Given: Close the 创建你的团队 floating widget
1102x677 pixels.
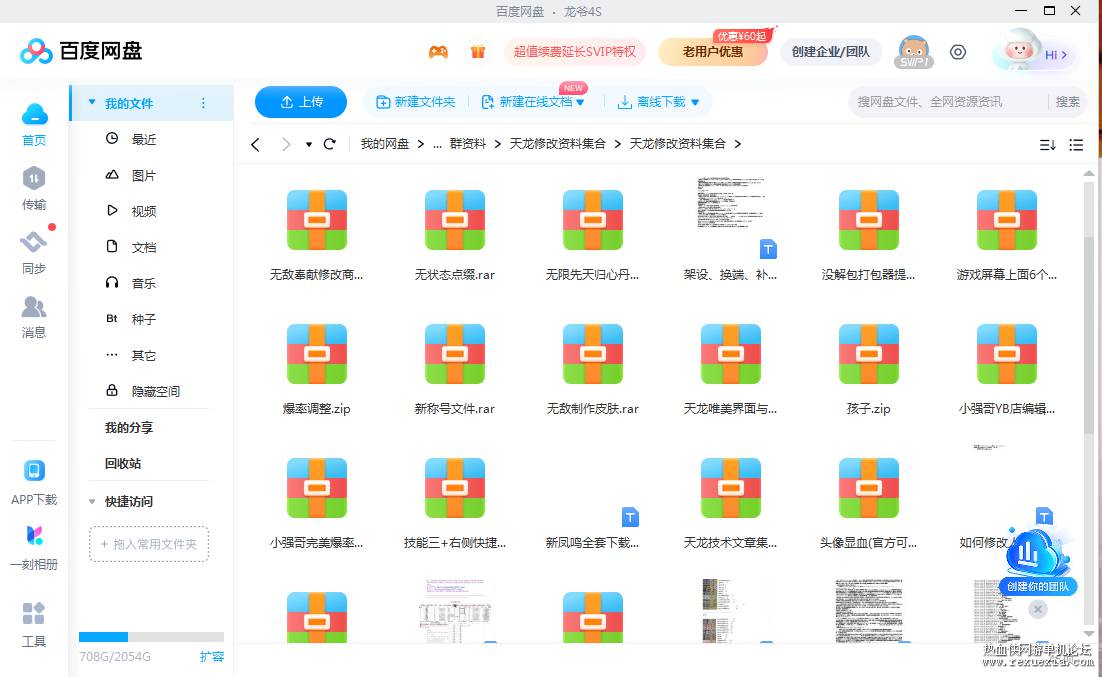Looking at the screenshot, I should [1038, 609].
